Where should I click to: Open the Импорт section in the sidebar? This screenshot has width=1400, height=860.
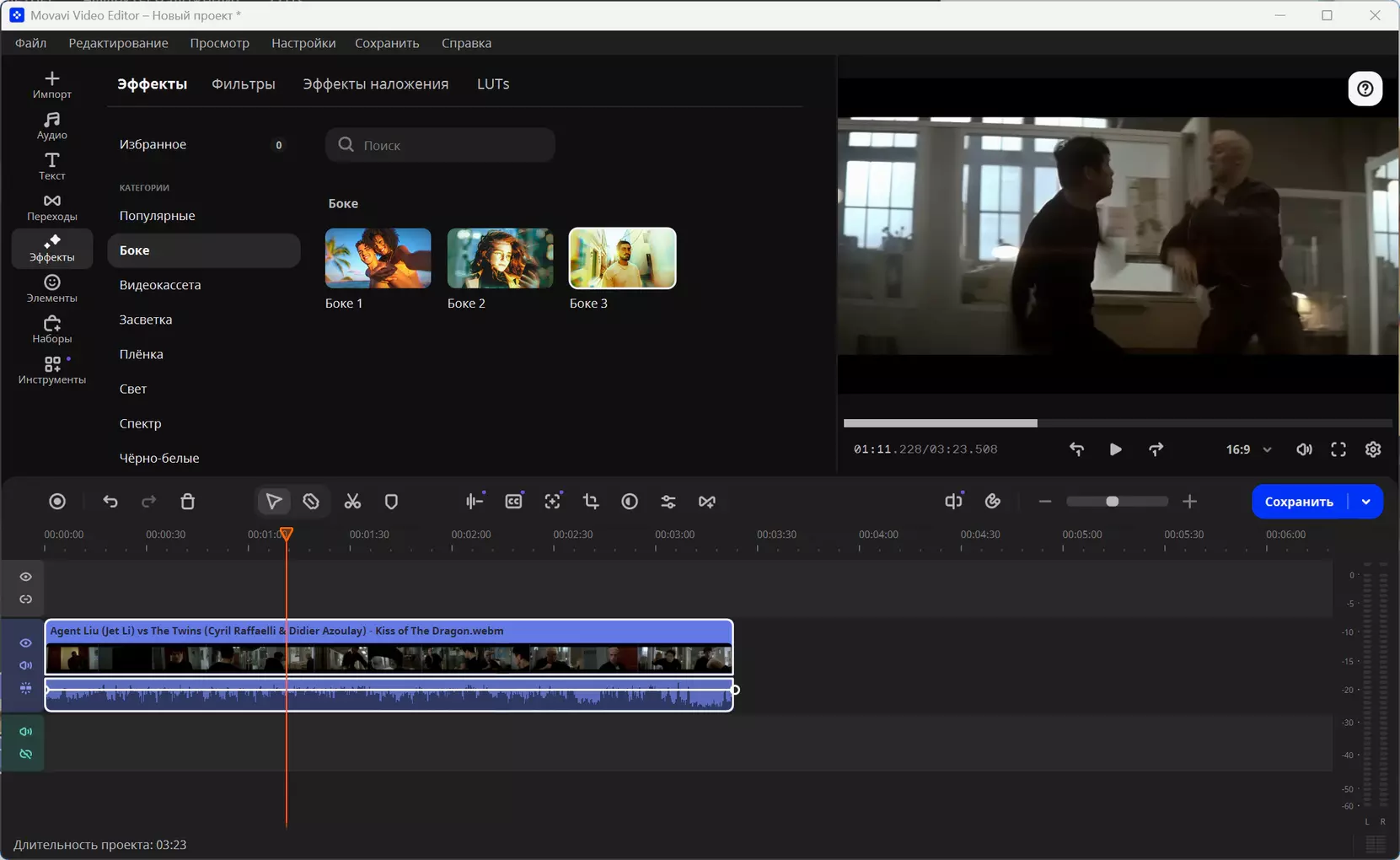(x=52, y=84)
